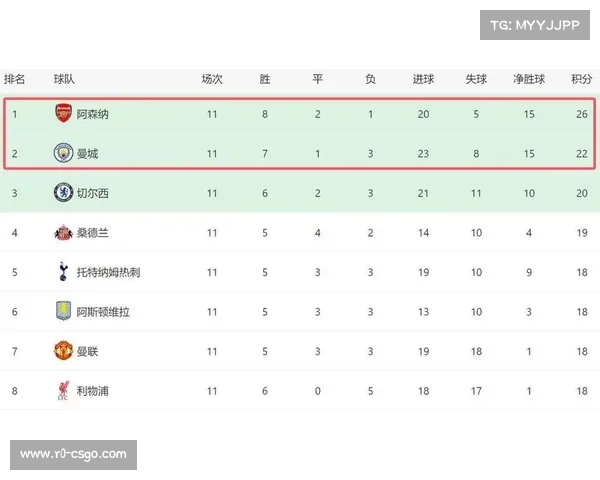Click the Tottenham Hotspur crest icon
Image resolution: width=600 pixels, height=480 pixels.
[64, 272]
